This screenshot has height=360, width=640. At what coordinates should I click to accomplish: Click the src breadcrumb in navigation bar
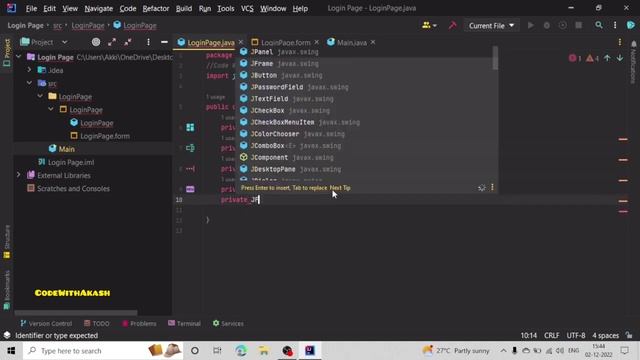click(x=58, y=25)
